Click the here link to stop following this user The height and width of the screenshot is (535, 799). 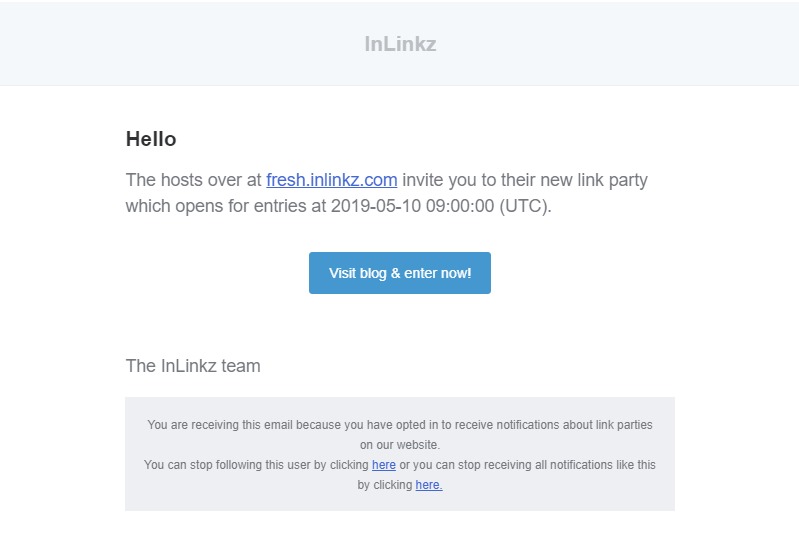(384, 465)
